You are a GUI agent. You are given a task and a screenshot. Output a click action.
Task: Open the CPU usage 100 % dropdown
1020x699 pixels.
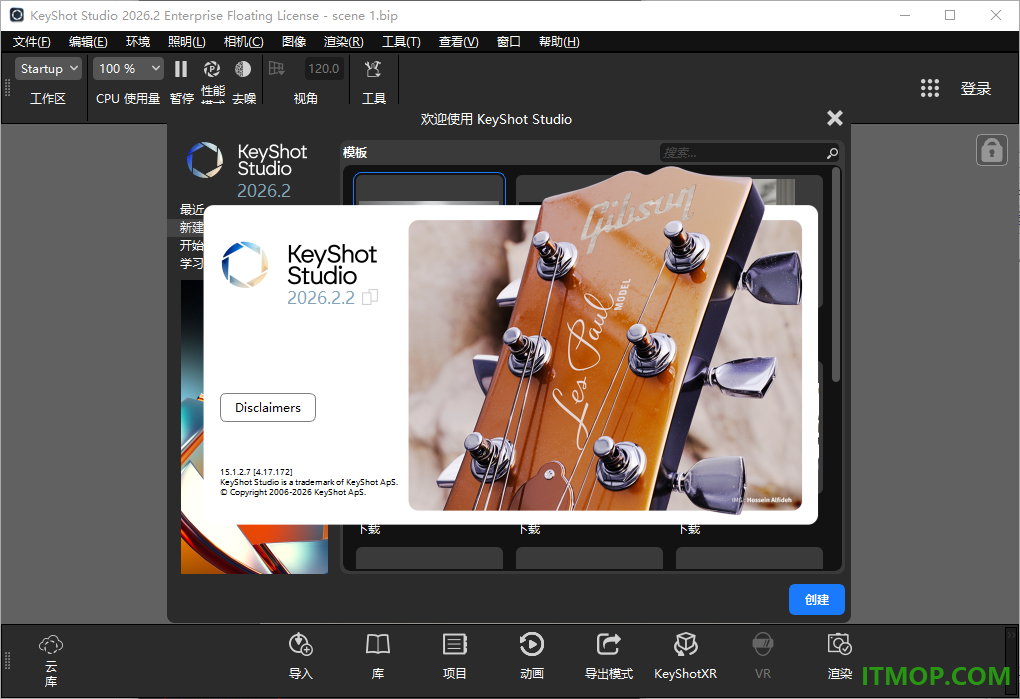(128, 68)
